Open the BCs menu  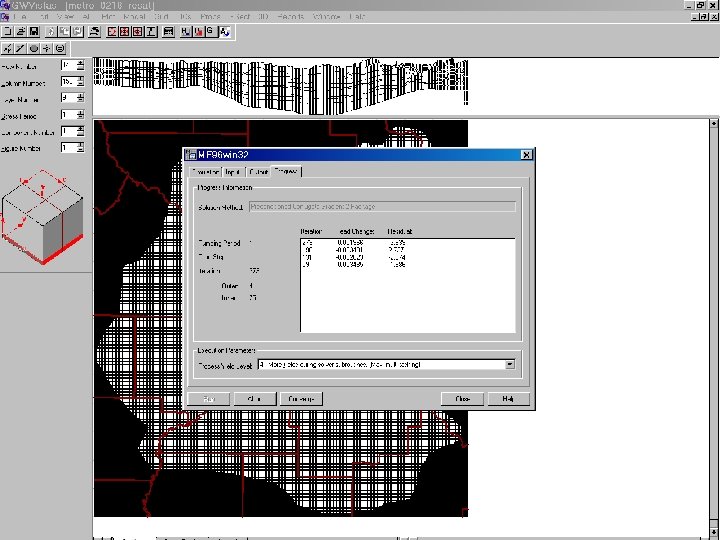tap(185, 17)
